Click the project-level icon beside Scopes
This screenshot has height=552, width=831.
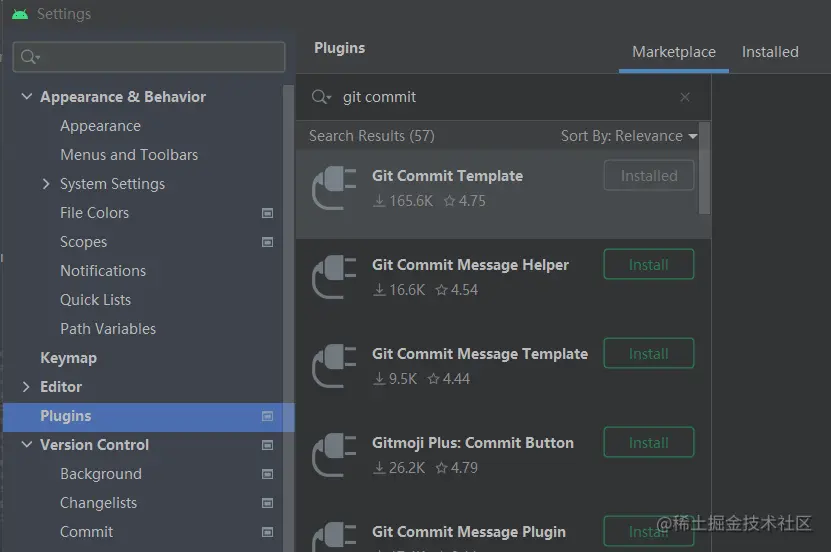click(x=267, y=242)
